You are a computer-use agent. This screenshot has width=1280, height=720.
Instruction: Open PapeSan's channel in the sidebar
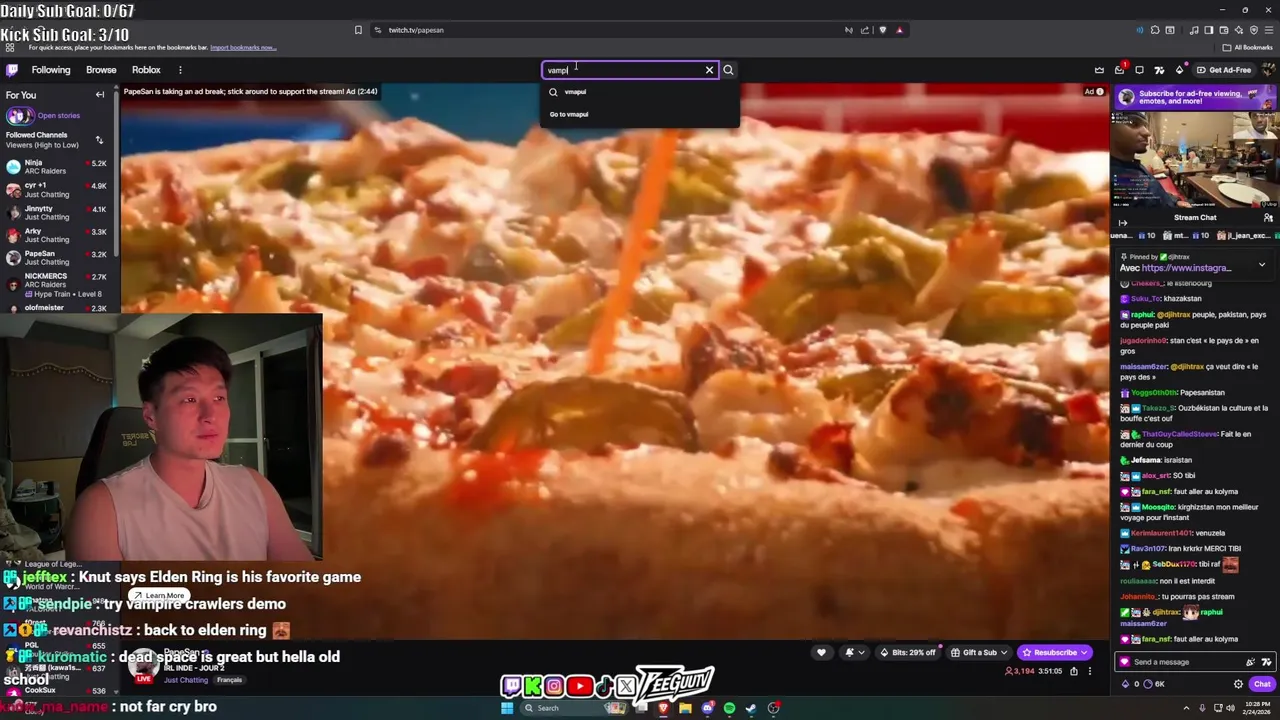point(58,258)
